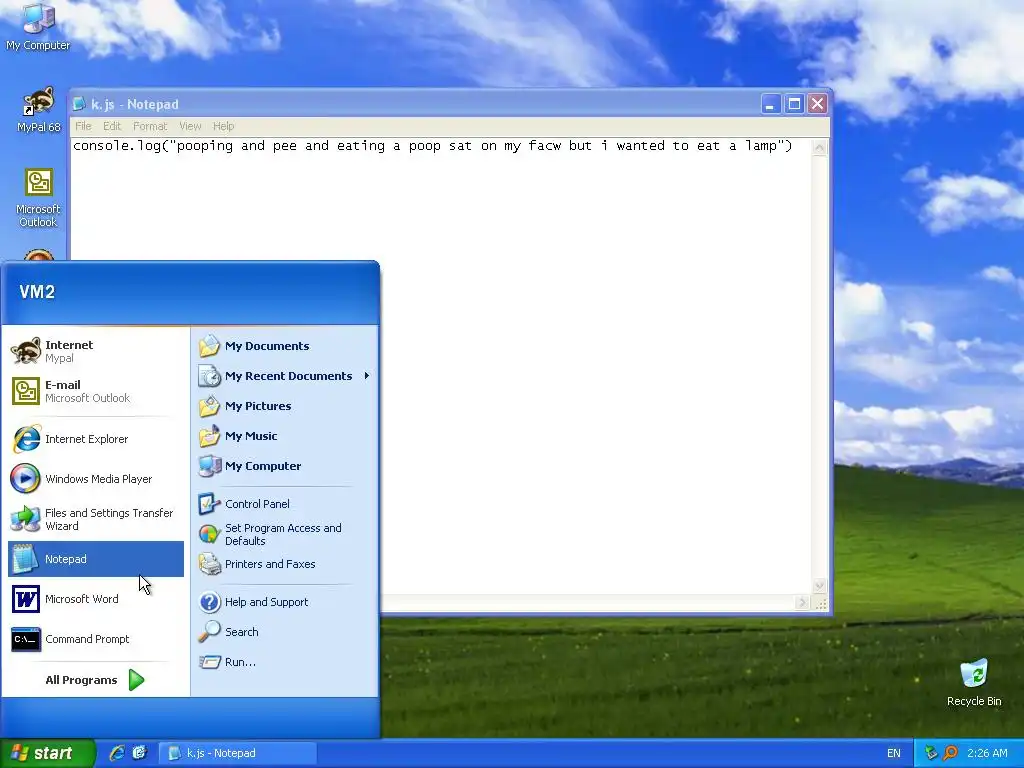Screen dimensions: 1024x768
Task: Open My Music folder
Action: pos(285,436)
